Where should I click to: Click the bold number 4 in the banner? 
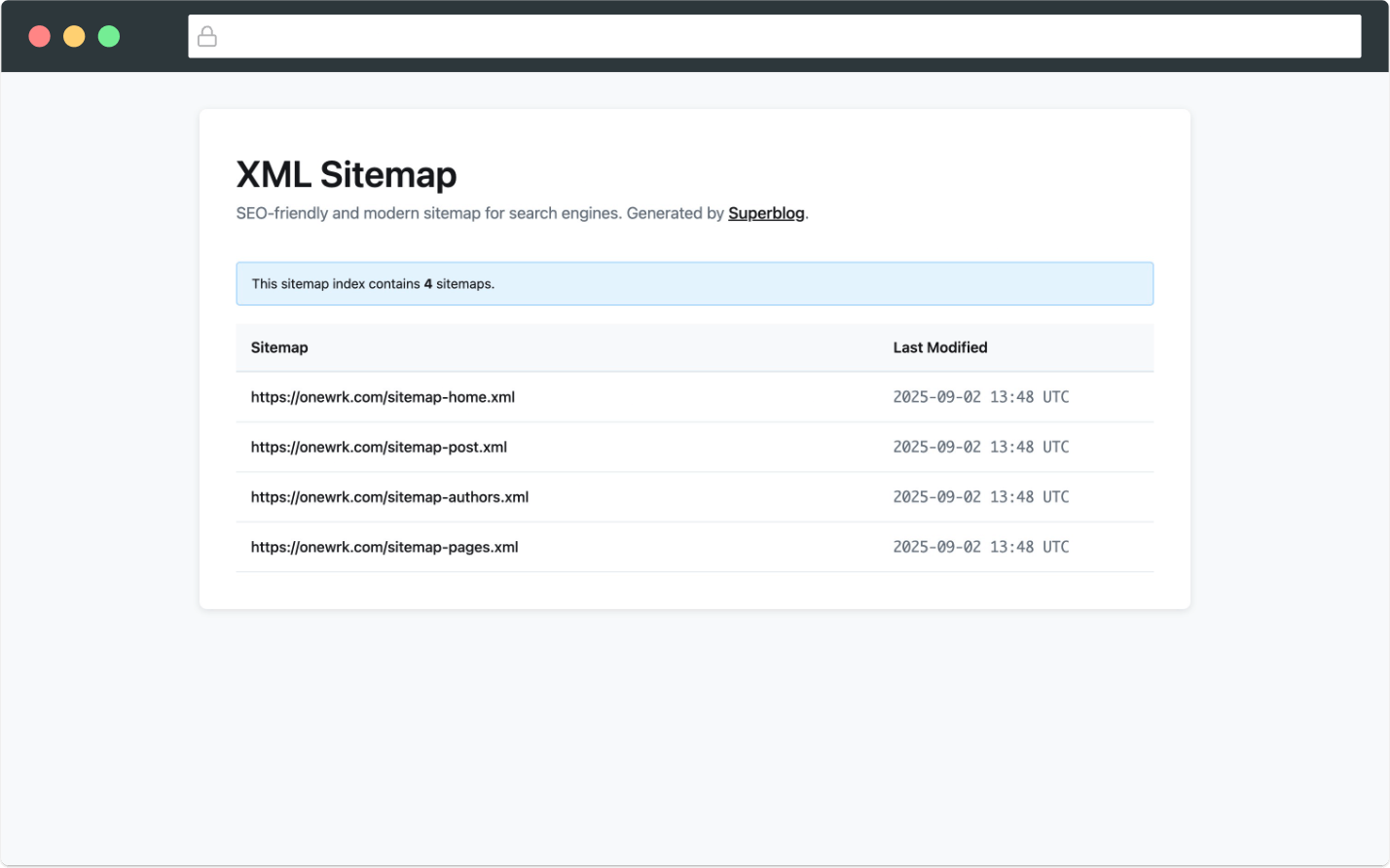[426, 283]
